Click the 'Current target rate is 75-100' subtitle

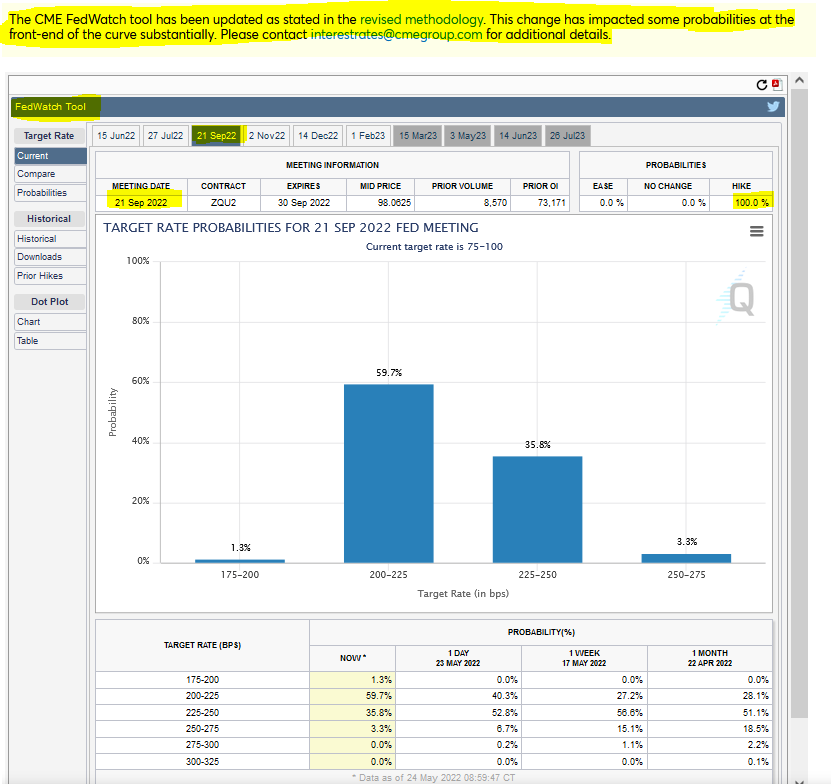point(435,246)
